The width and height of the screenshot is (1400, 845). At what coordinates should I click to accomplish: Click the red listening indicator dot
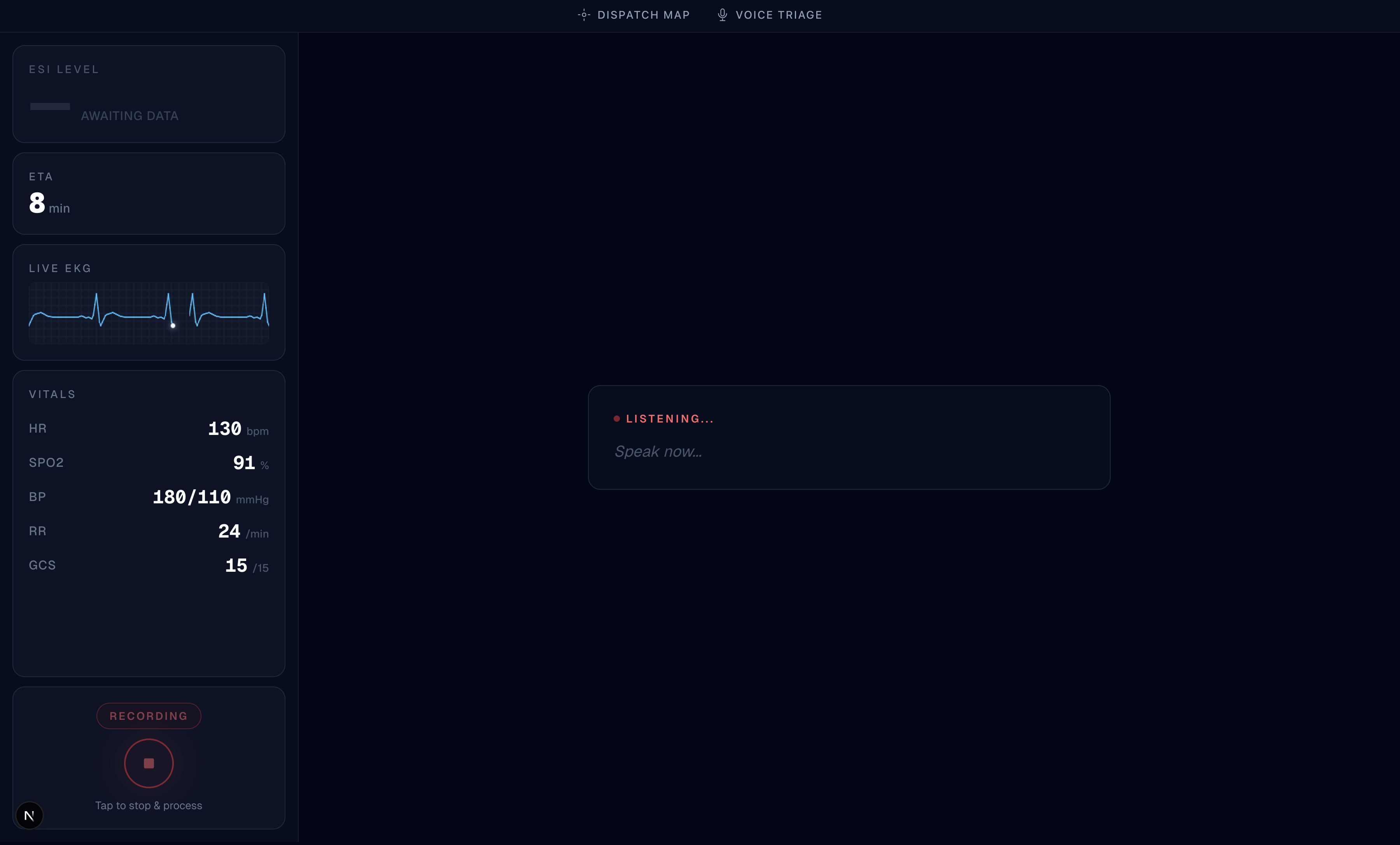616,419
